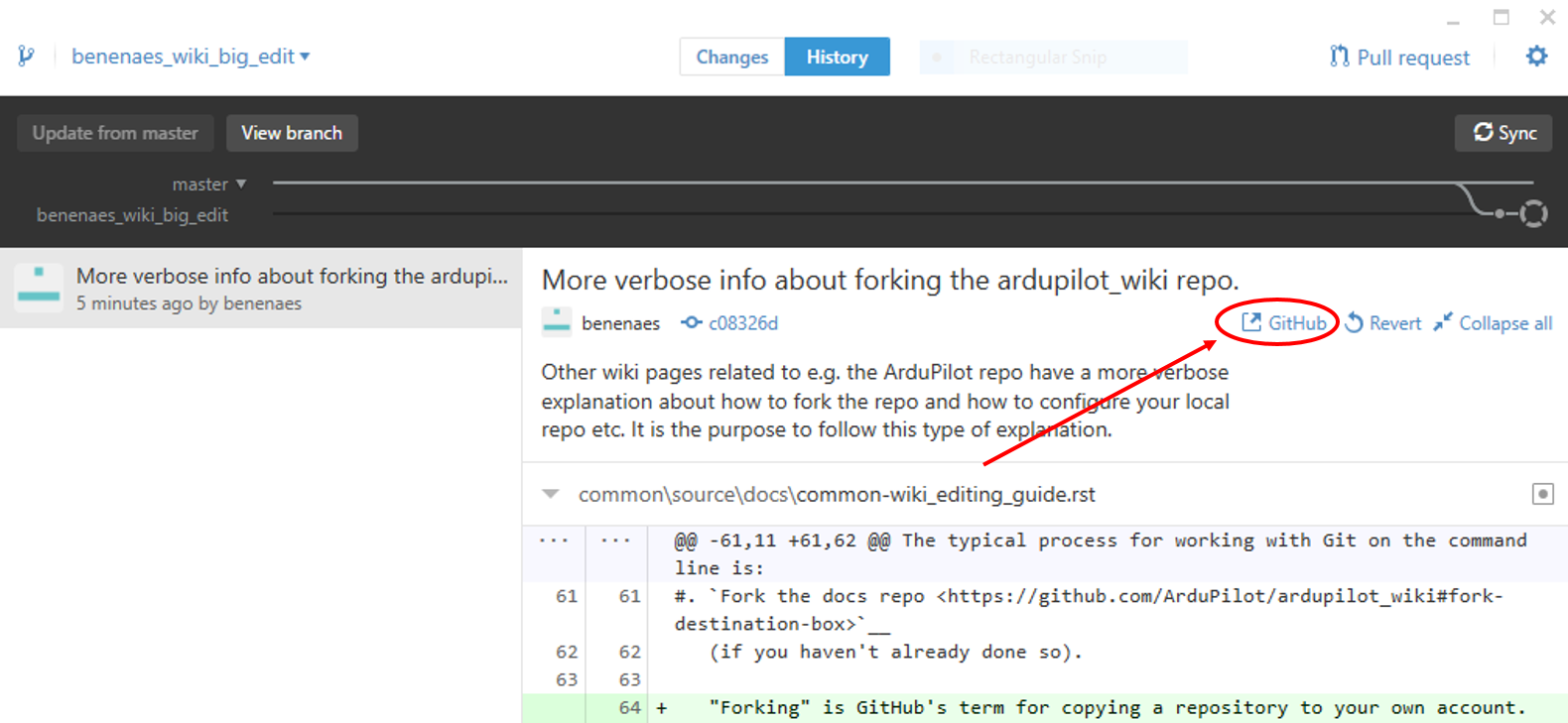
Task: Open master compare branch dropdown
Action: pyautogui.click(x=209, y=184)
